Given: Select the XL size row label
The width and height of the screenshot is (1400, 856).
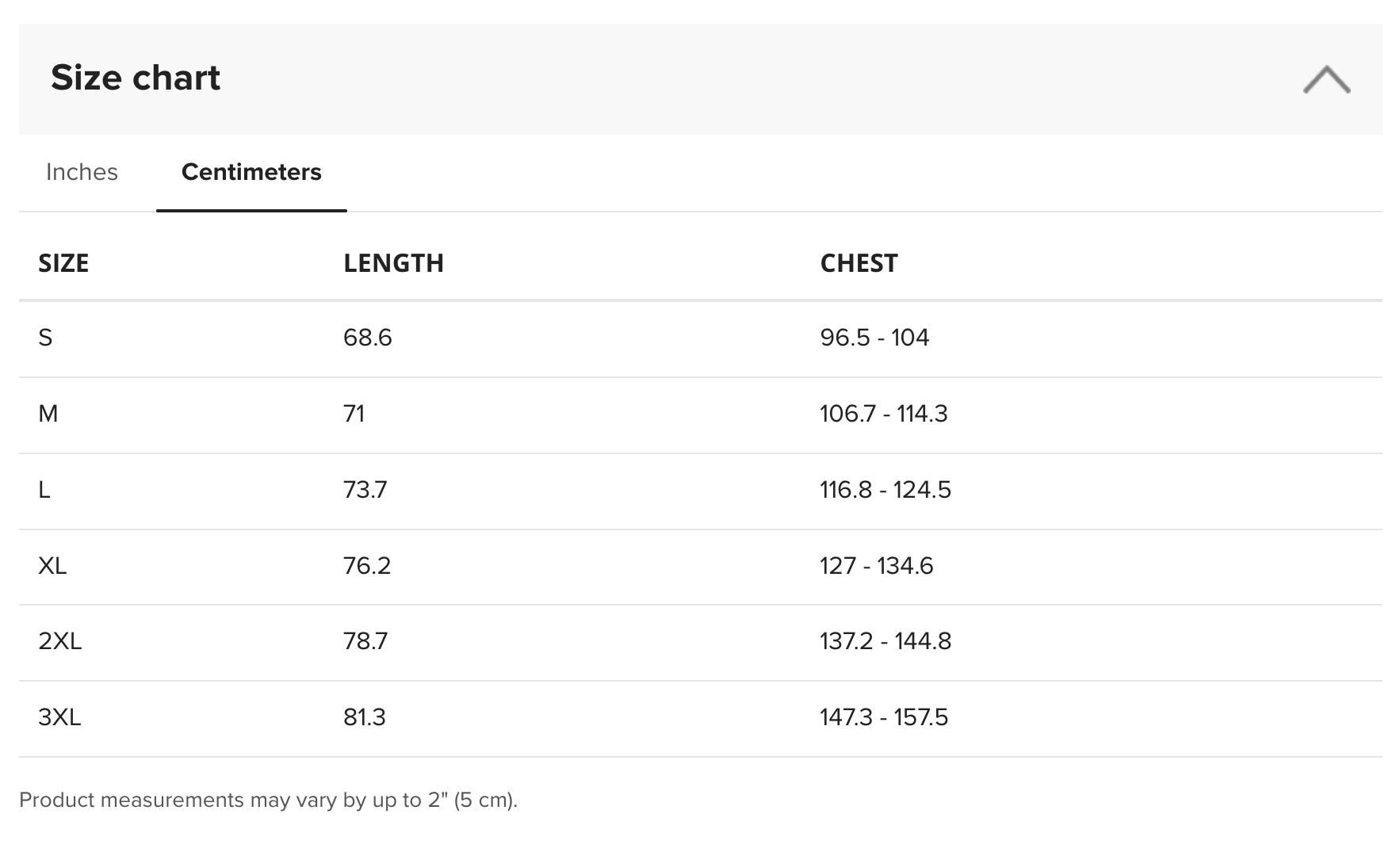Looking at the screenshot, I should pos(52,566).
